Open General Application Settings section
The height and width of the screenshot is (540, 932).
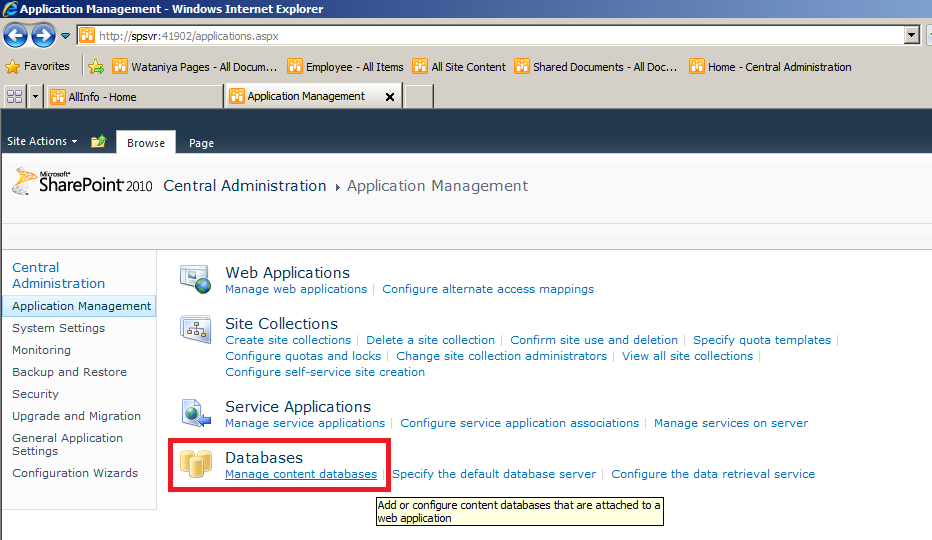pyautogui.click(x=67, y=444)
